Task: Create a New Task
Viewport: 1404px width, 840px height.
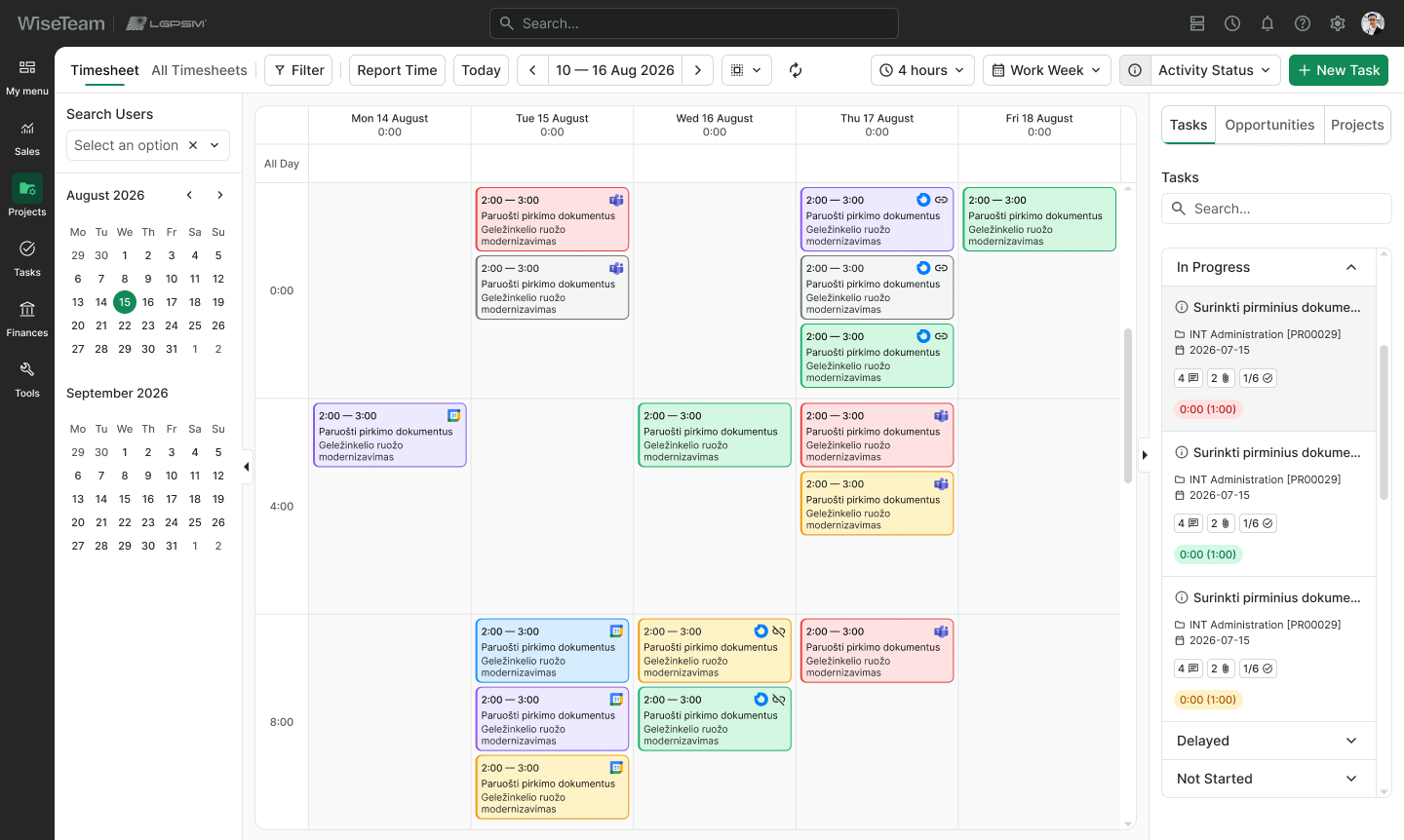Action: point(1339,70)
